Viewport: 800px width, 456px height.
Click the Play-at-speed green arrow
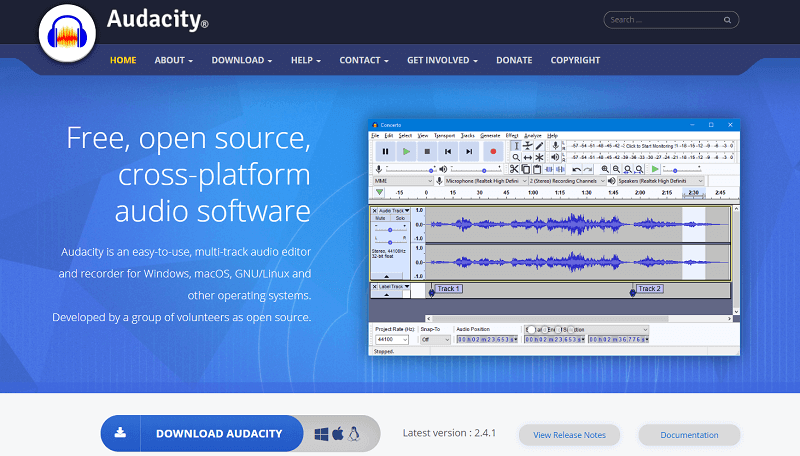tap(655, 169)
